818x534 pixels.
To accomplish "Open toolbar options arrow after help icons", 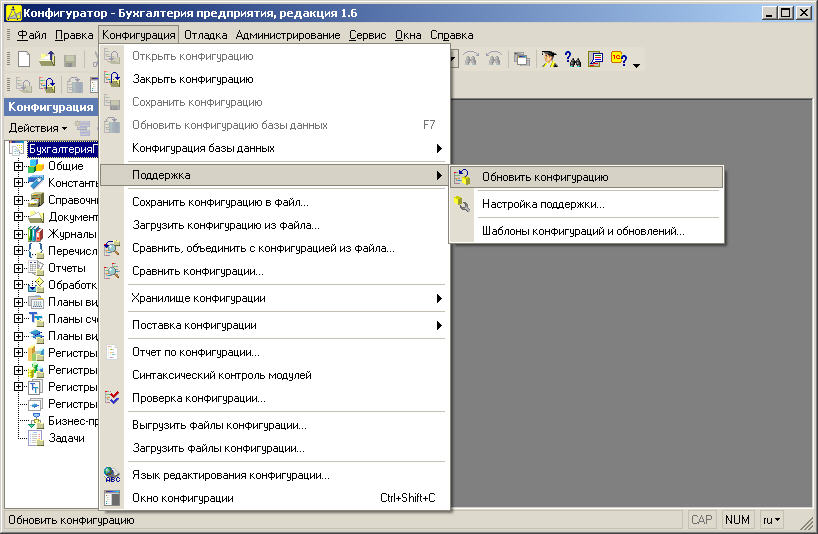I will tap(636, 65).
